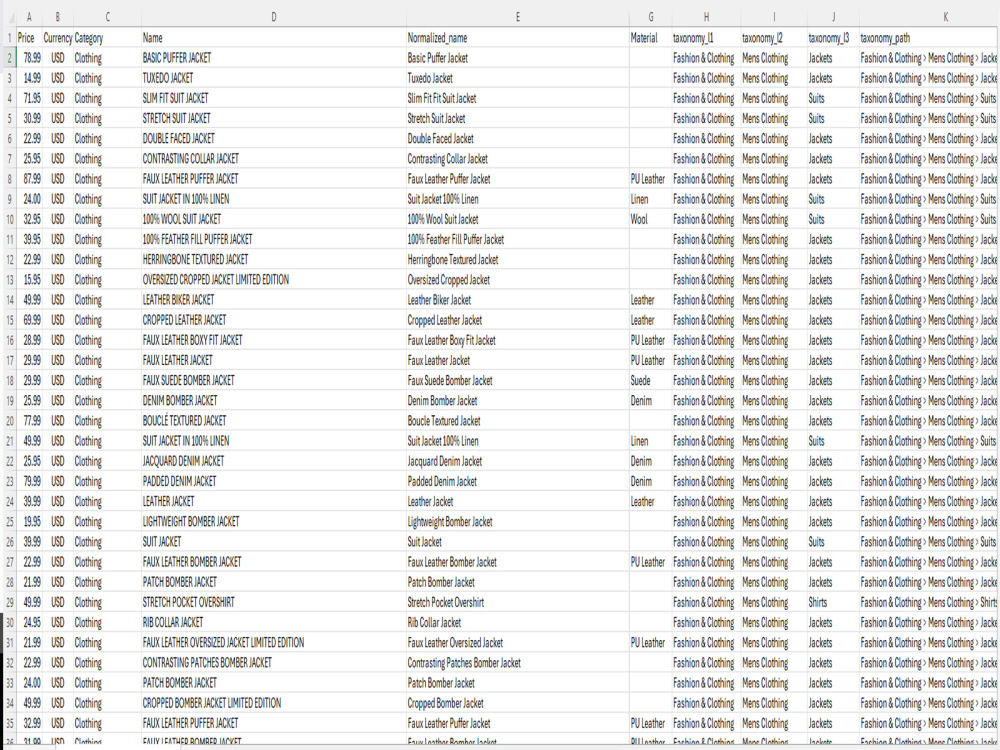Click the 'Currency' header cell
The width and height of the screenshot is (1000, 750).
(57, 38)
